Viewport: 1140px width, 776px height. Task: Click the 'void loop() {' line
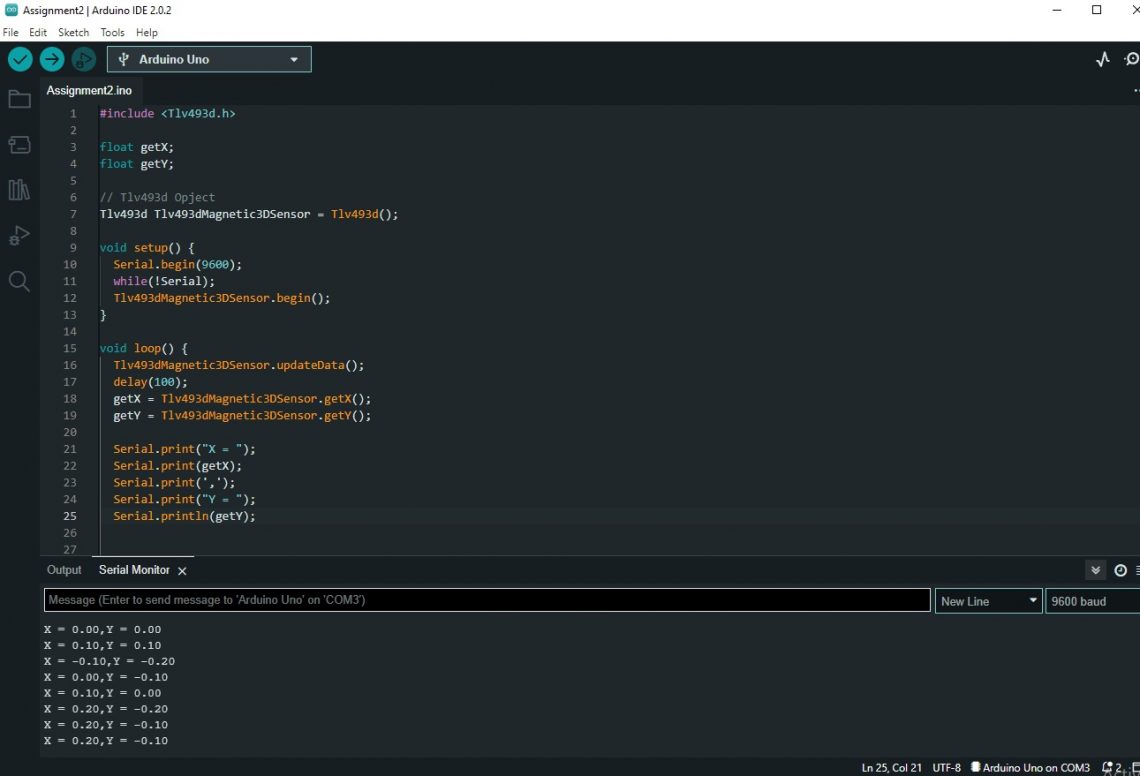[143, 348]
